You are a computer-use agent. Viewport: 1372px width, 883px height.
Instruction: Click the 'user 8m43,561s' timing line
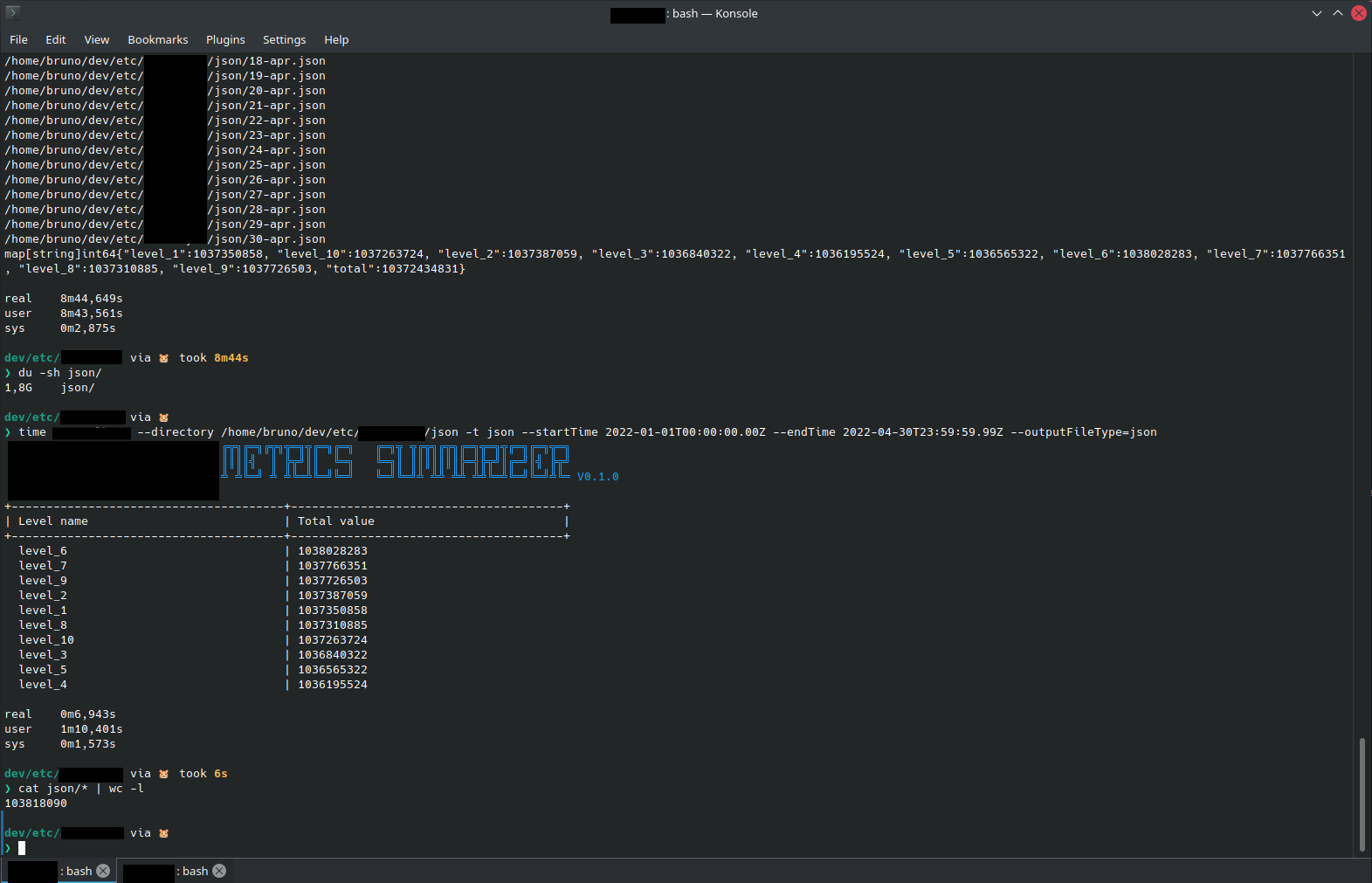64,314
